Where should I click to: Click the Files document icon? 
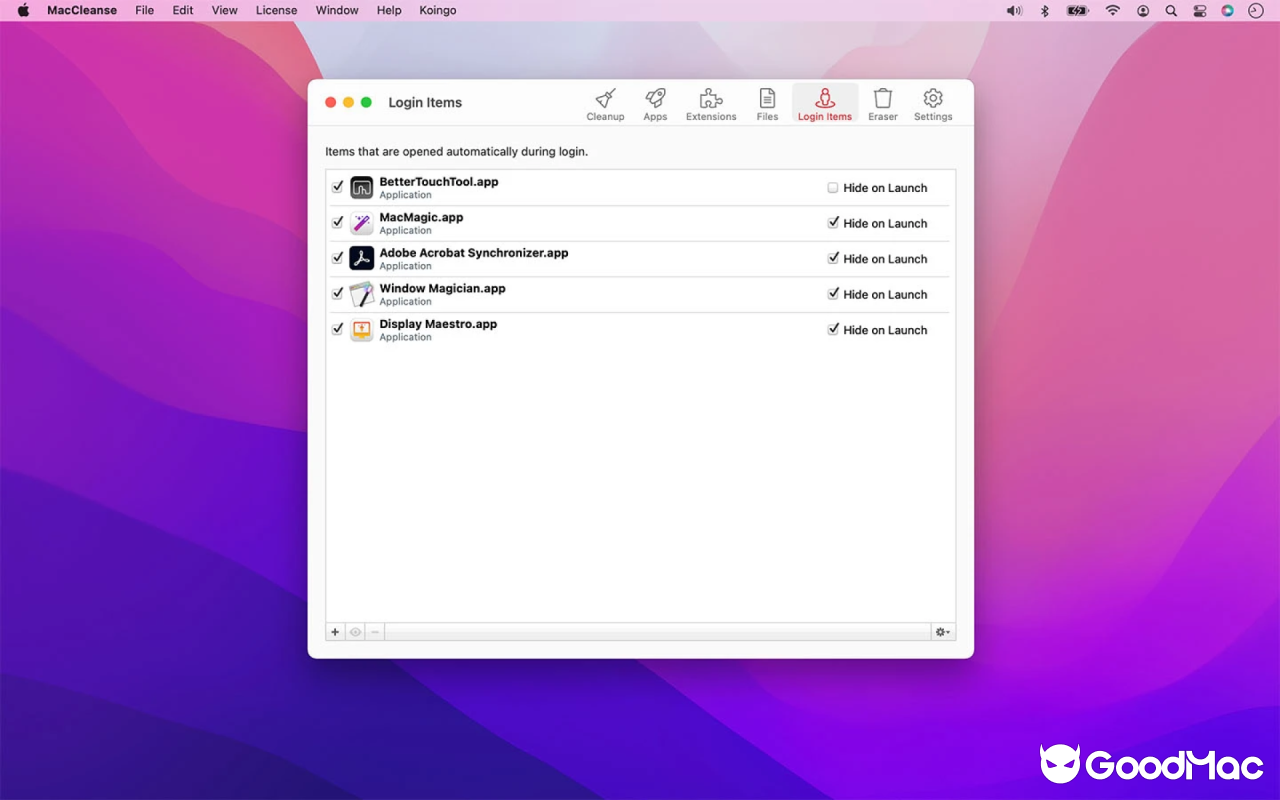tap(767, 103)
